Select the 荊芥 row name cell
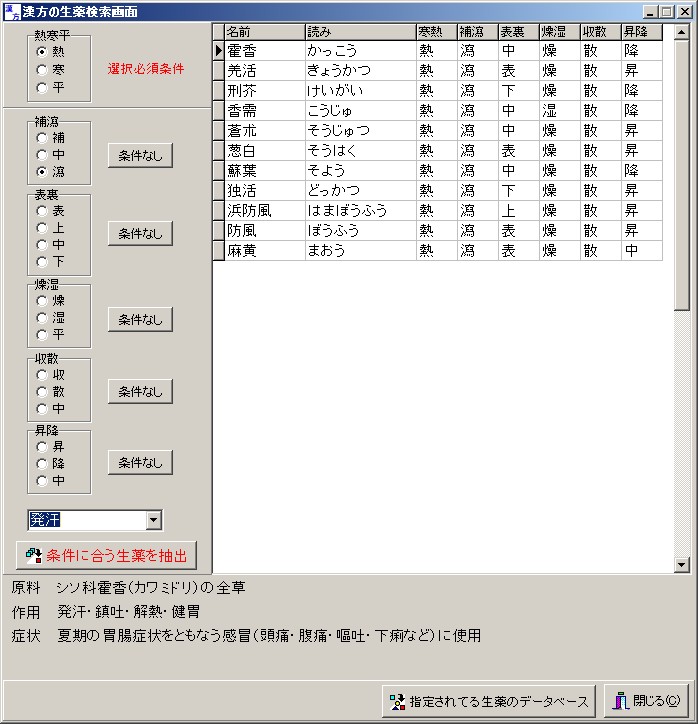 tap(265, 90)
